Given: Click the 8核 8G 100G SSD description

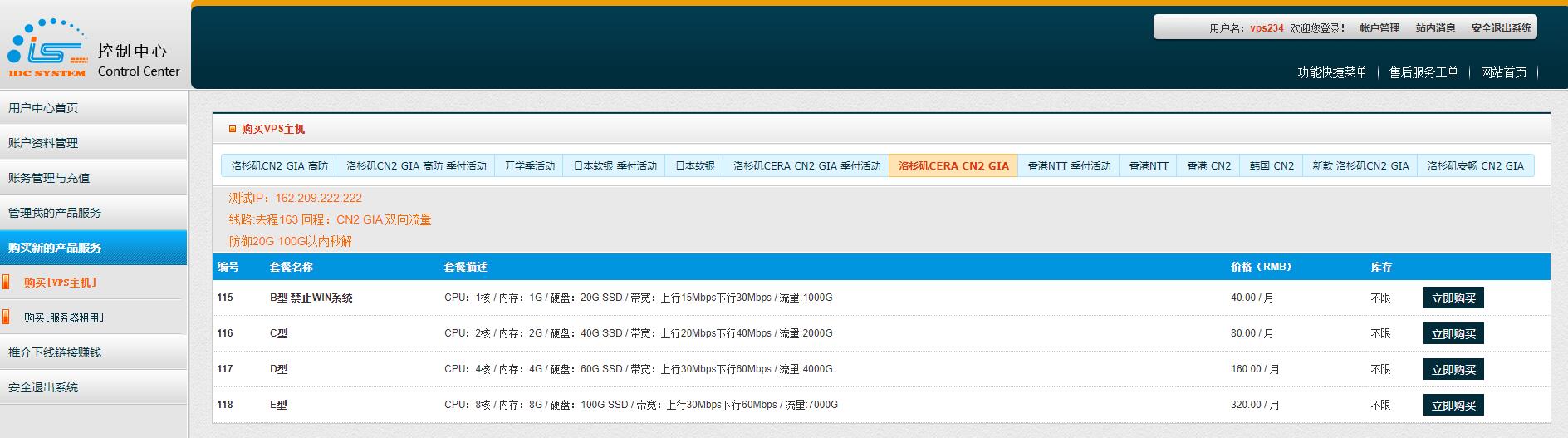Looking at the screenshot, I should [x=641, y=405].
